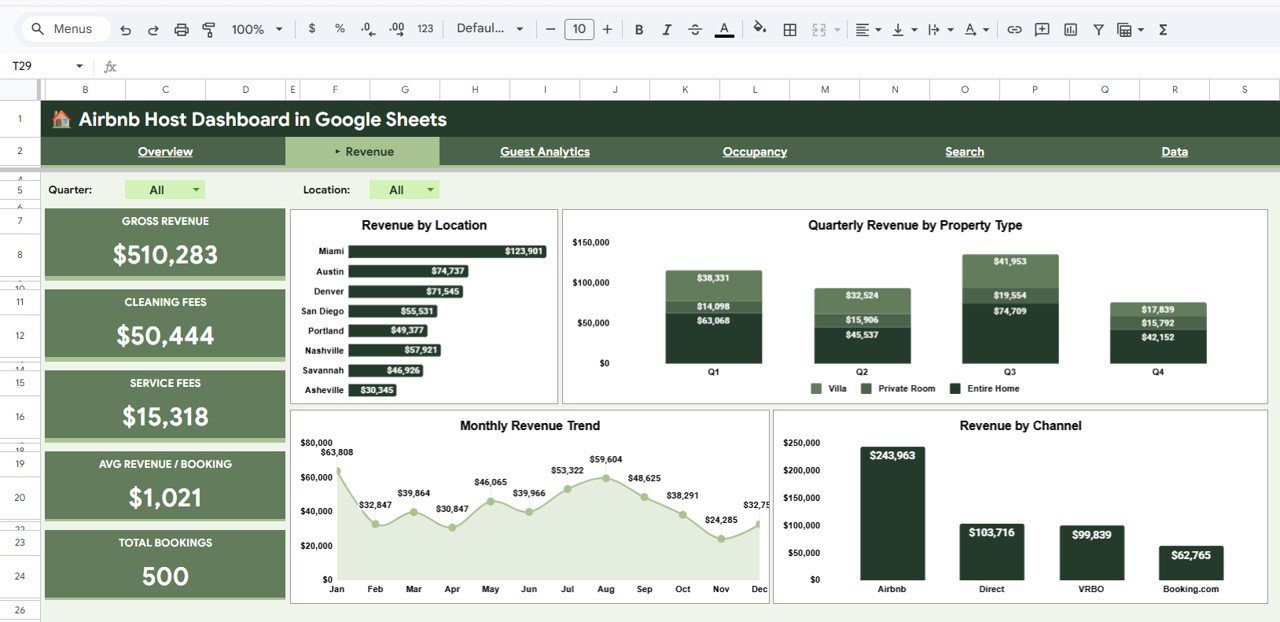Format selection as currency
The image size is (1280, 622).
click(311, 29)
